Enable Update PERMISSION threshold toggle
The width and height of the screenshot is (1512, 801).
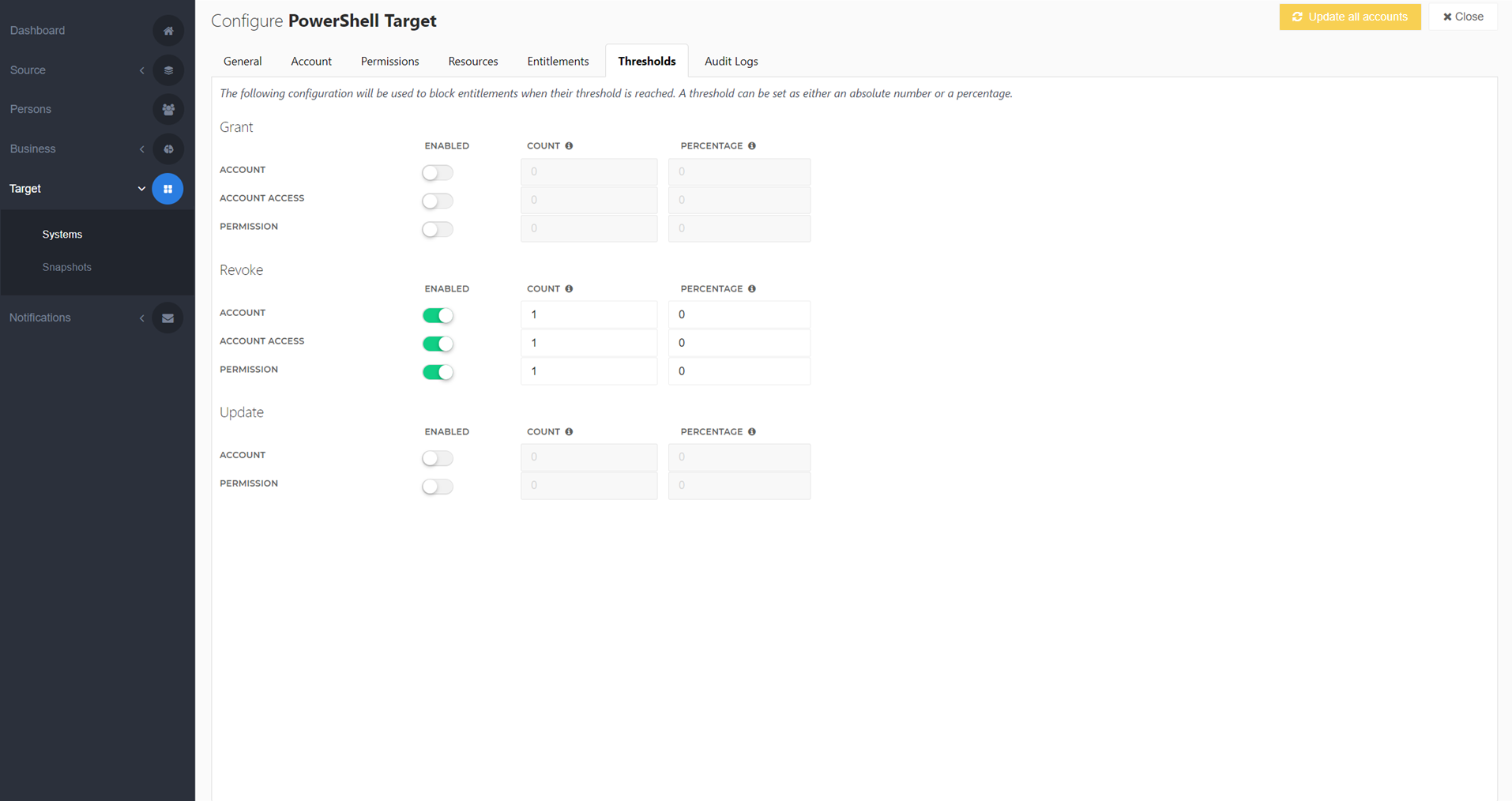click(438, 487)
